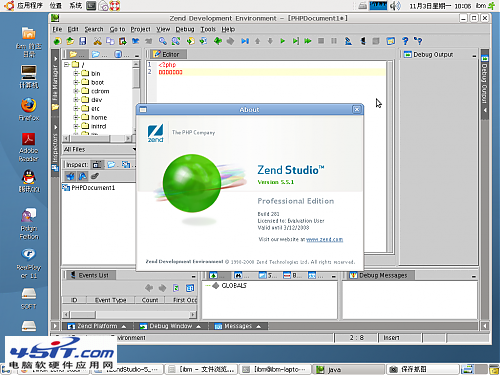The height and width of the screenshot is (375, 500).
Task: Click the New File toolbar icon
Action: coord(57,41)
